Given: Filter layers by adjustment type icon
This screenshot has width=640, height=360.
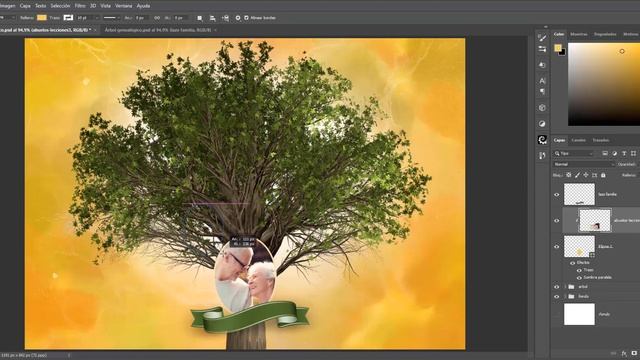Looking at the screenshot, I should [615, 153].
